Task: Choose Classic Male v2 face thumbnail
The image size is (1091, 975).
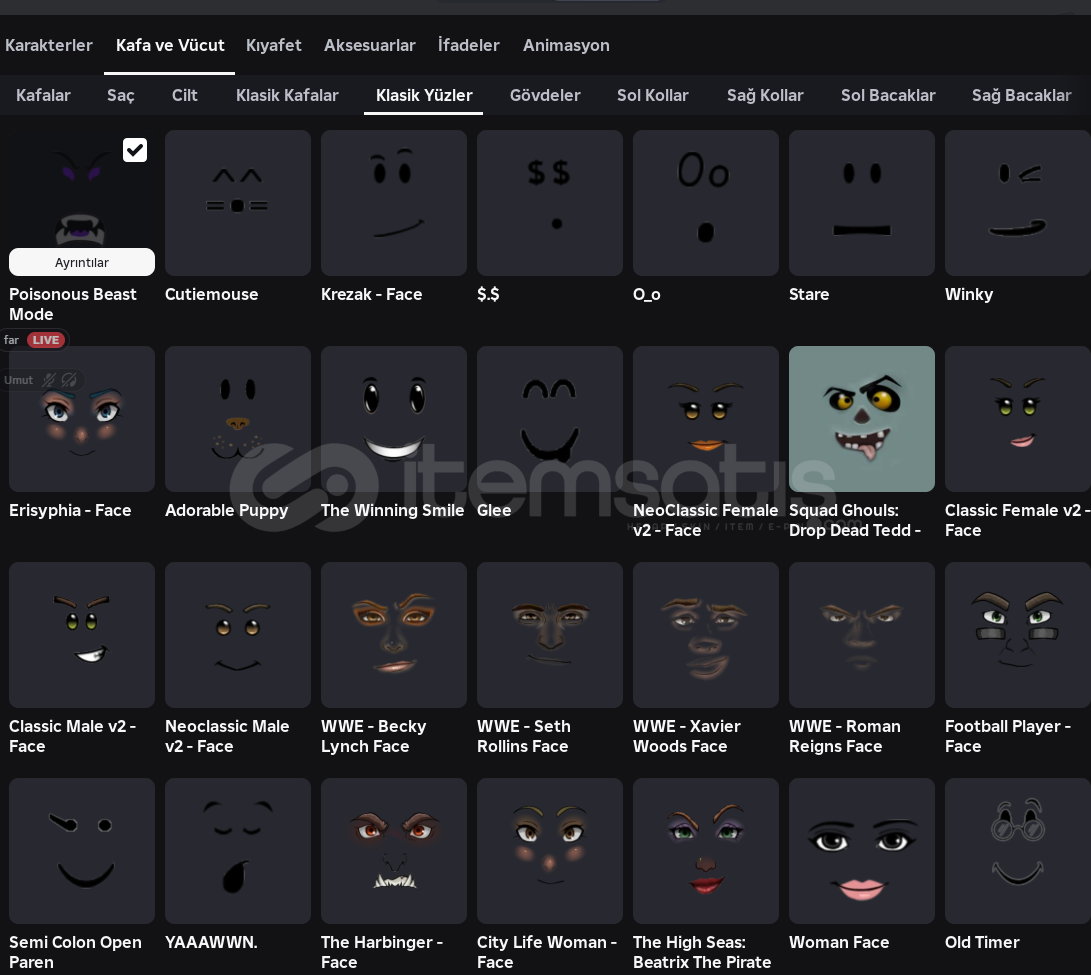Action: pyautogui.click(x=81, y=635)
